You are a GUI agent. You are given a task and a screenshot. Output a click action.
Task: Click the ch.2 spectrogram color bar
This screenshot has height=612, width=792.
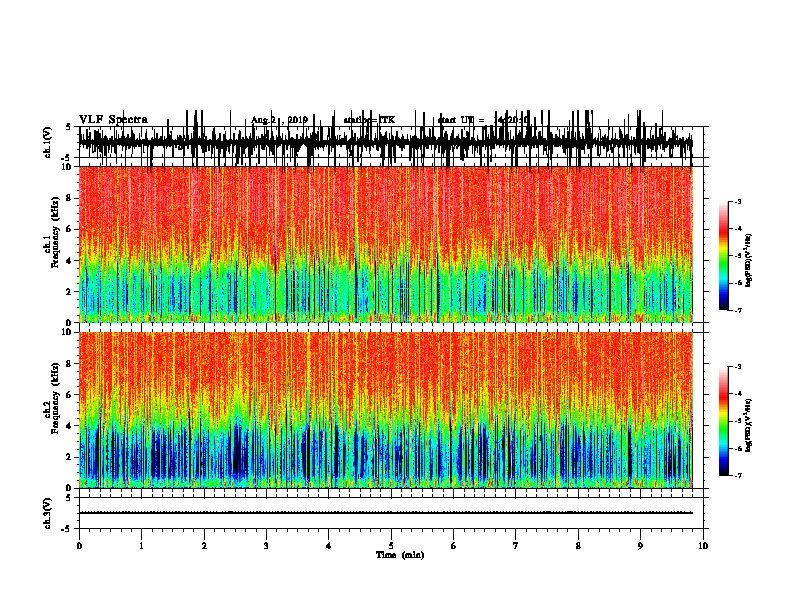coord(724,421)
